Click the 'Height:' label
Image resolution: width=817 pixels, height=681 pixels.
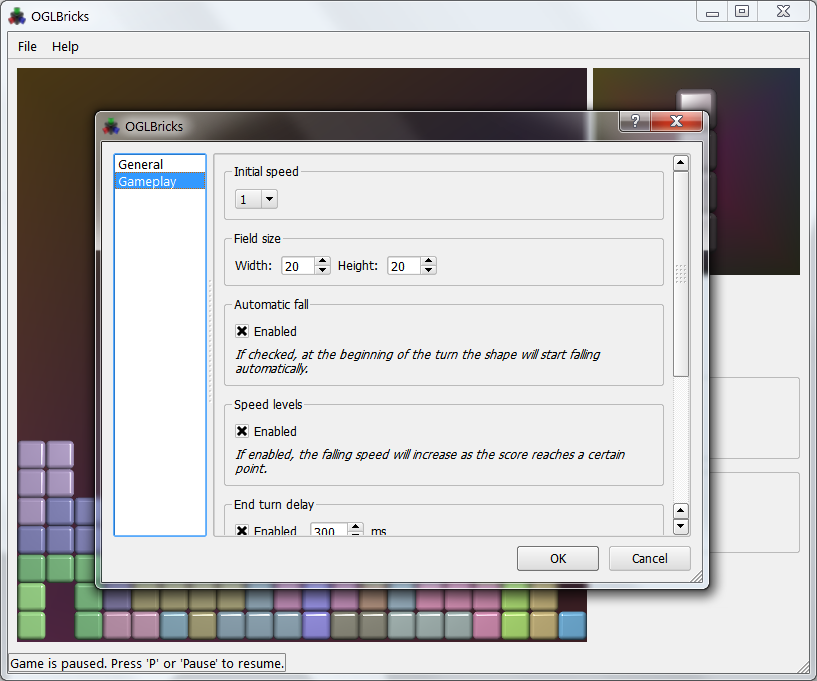point(357,266)
